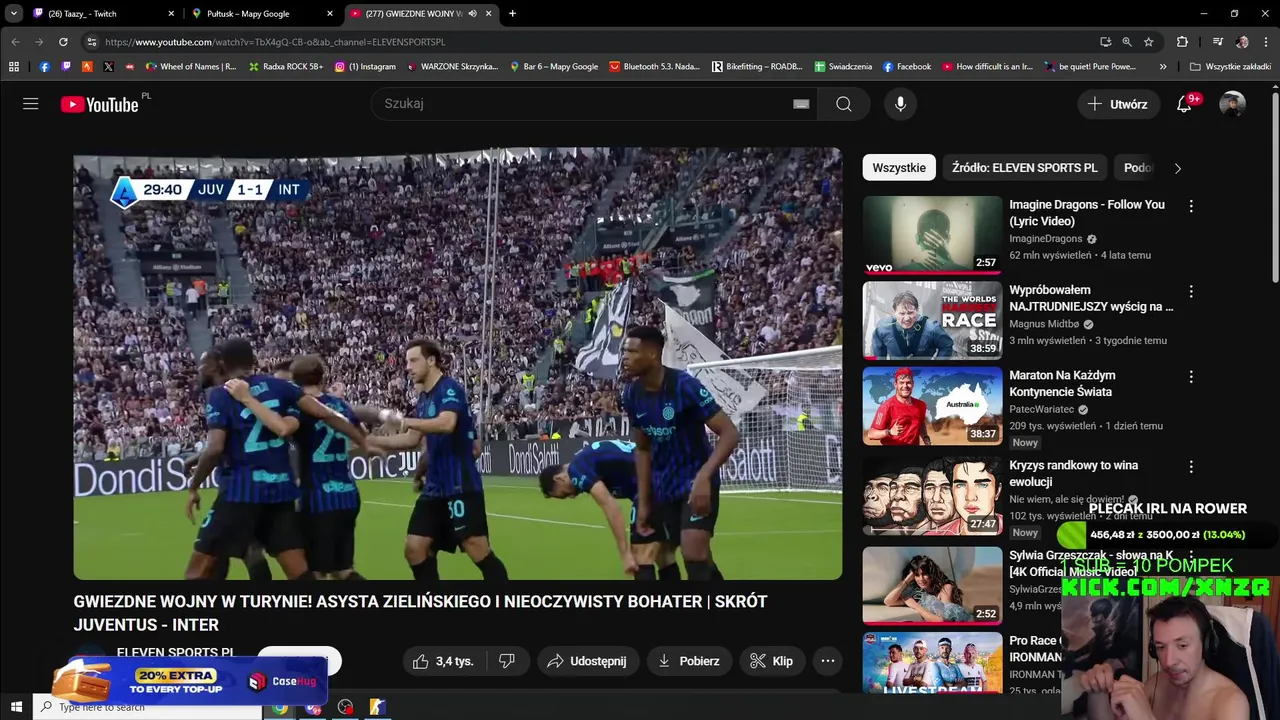Open Maraton Na Każdym Kontynencie Świata title
Viewport: 1280px width, 720px height.
[1062, 383]
